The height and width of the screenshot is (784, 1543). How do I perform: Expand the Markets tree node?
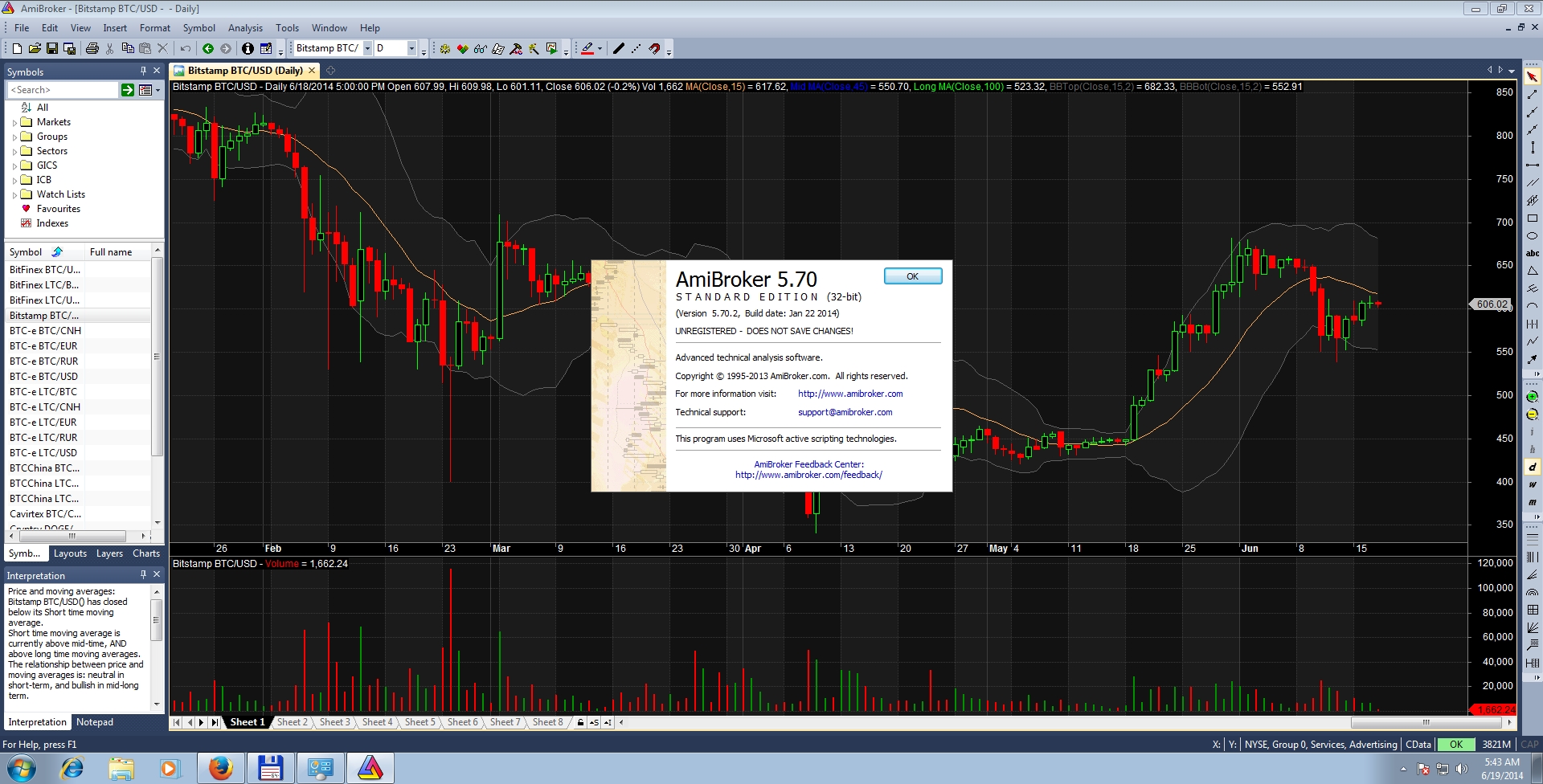14,123
